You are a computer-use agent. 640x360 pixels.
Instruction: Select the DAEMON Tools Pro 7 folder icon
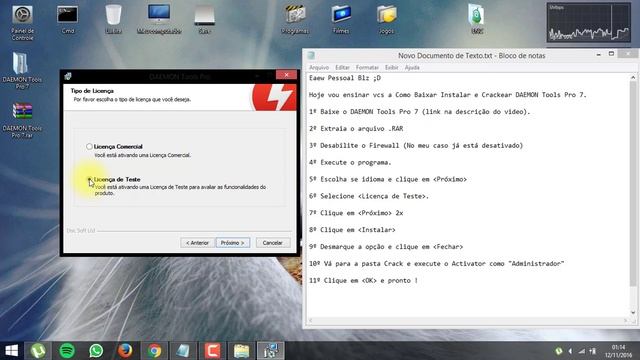[x=22, y=70]
